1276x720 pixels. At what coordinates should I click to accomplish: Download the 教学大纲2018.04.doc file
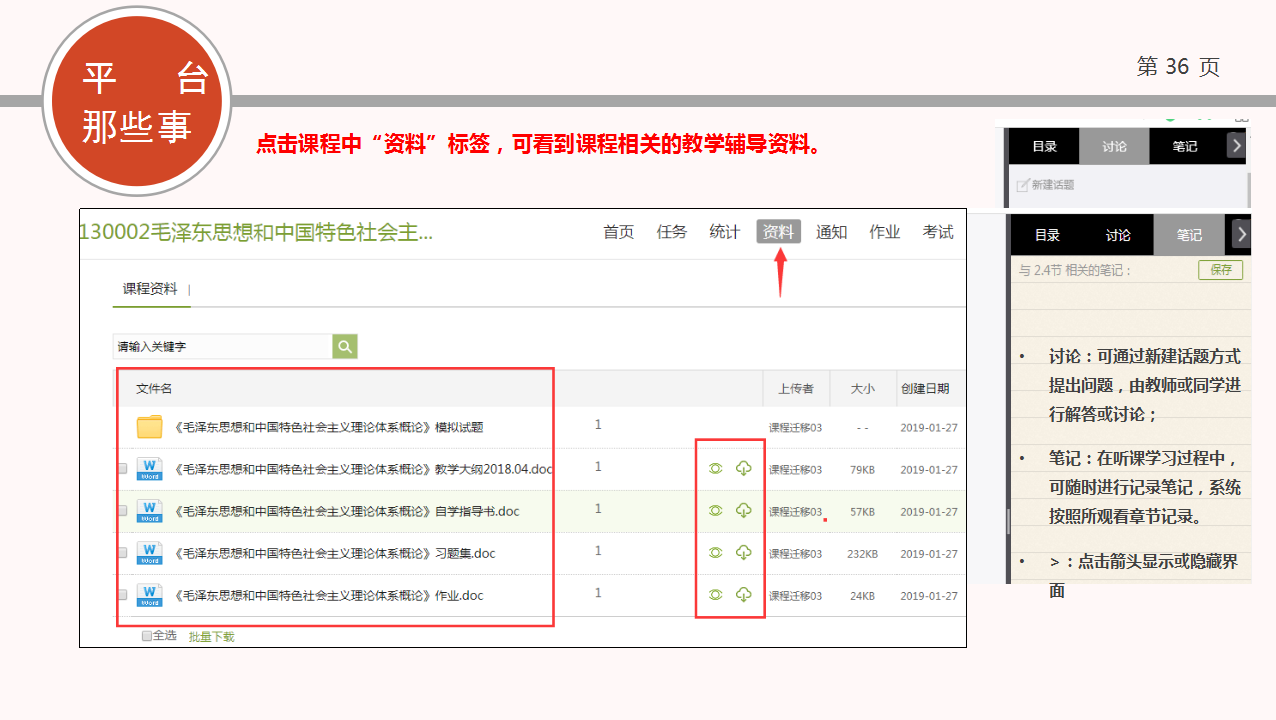click(x=743, y=468)
